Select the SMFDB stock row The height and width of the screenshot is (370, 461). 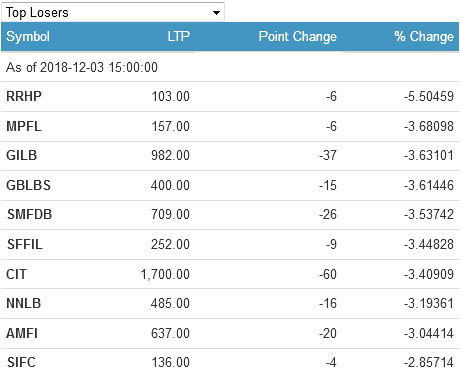[x=230, y=215]
